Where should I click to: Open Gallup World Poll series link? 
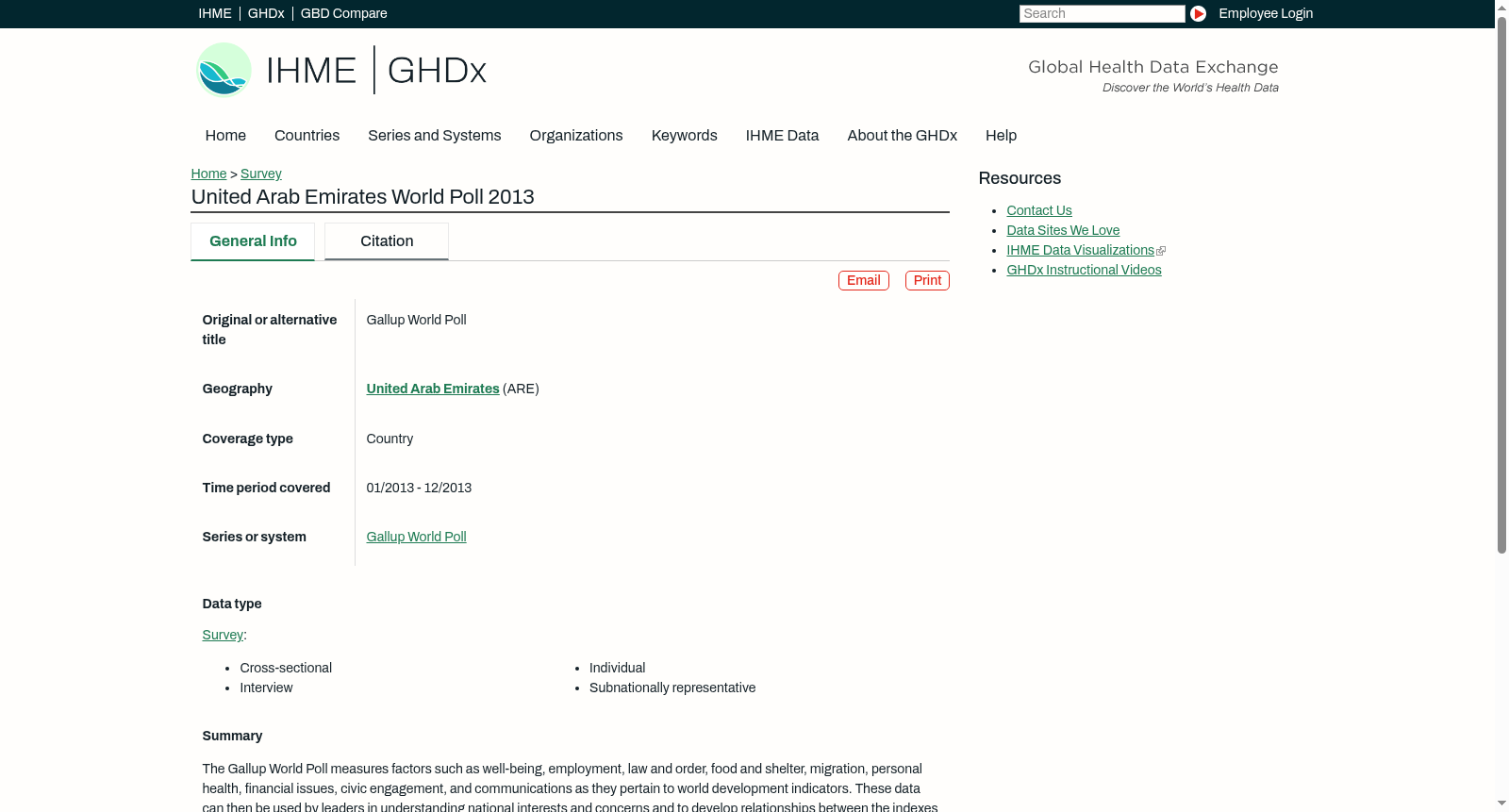[416, 537]
